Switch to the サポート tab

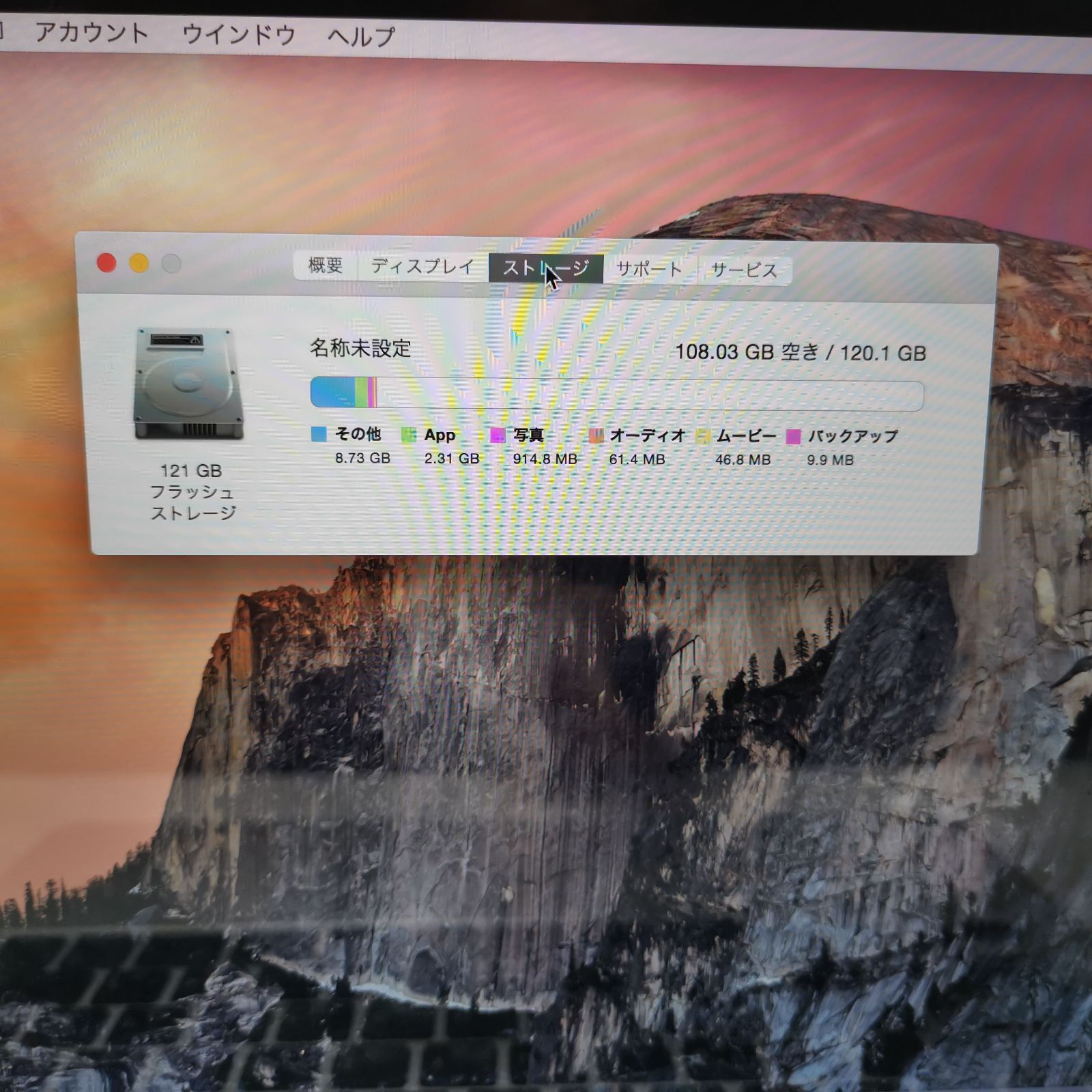click(649, 269)
